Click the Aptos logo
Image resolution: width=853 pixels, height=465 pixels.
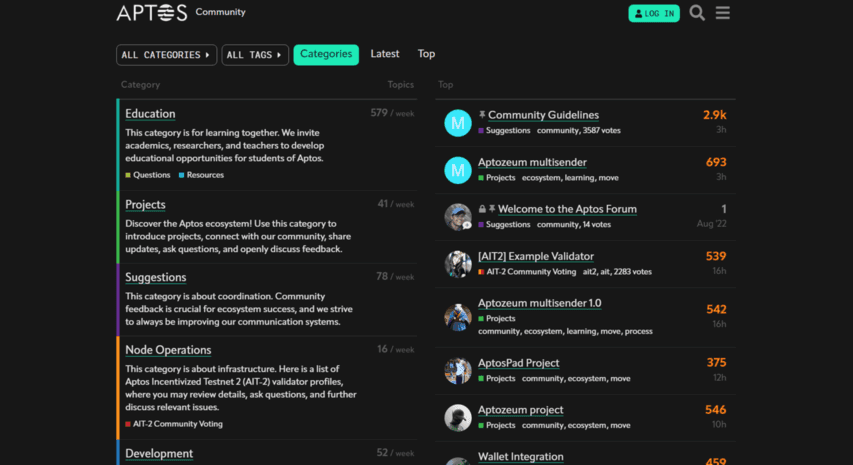(x=152, y=12)
